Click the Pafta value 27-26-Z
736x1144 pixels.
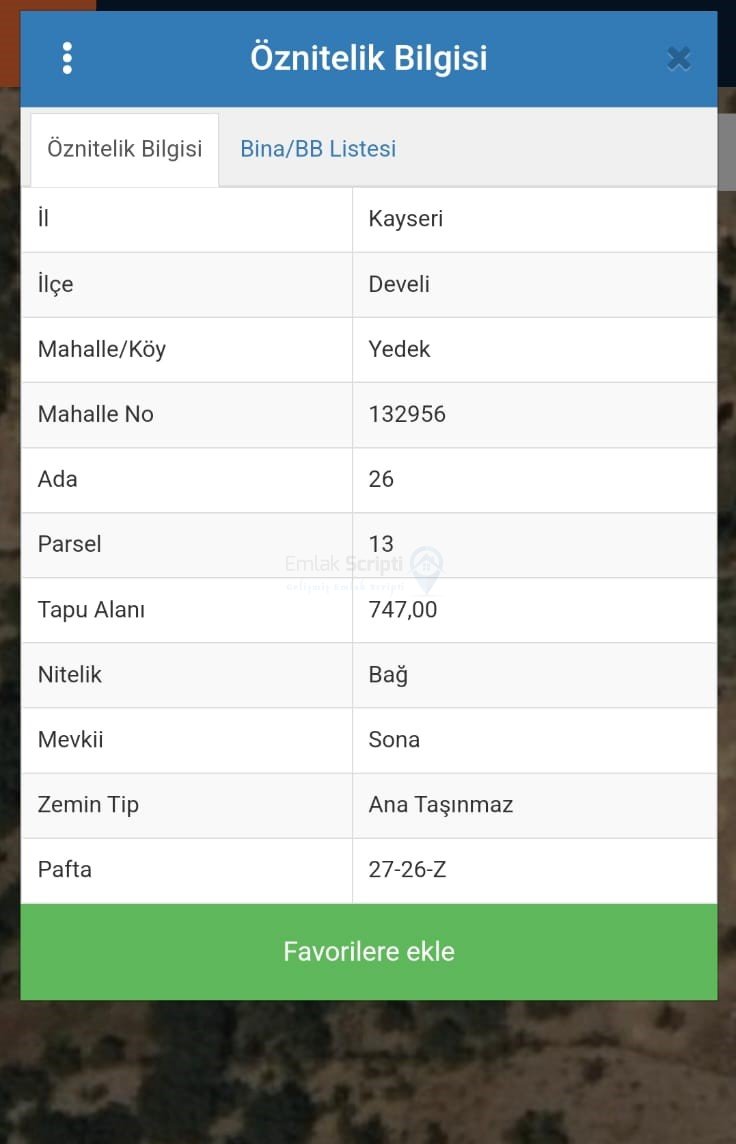407,869
